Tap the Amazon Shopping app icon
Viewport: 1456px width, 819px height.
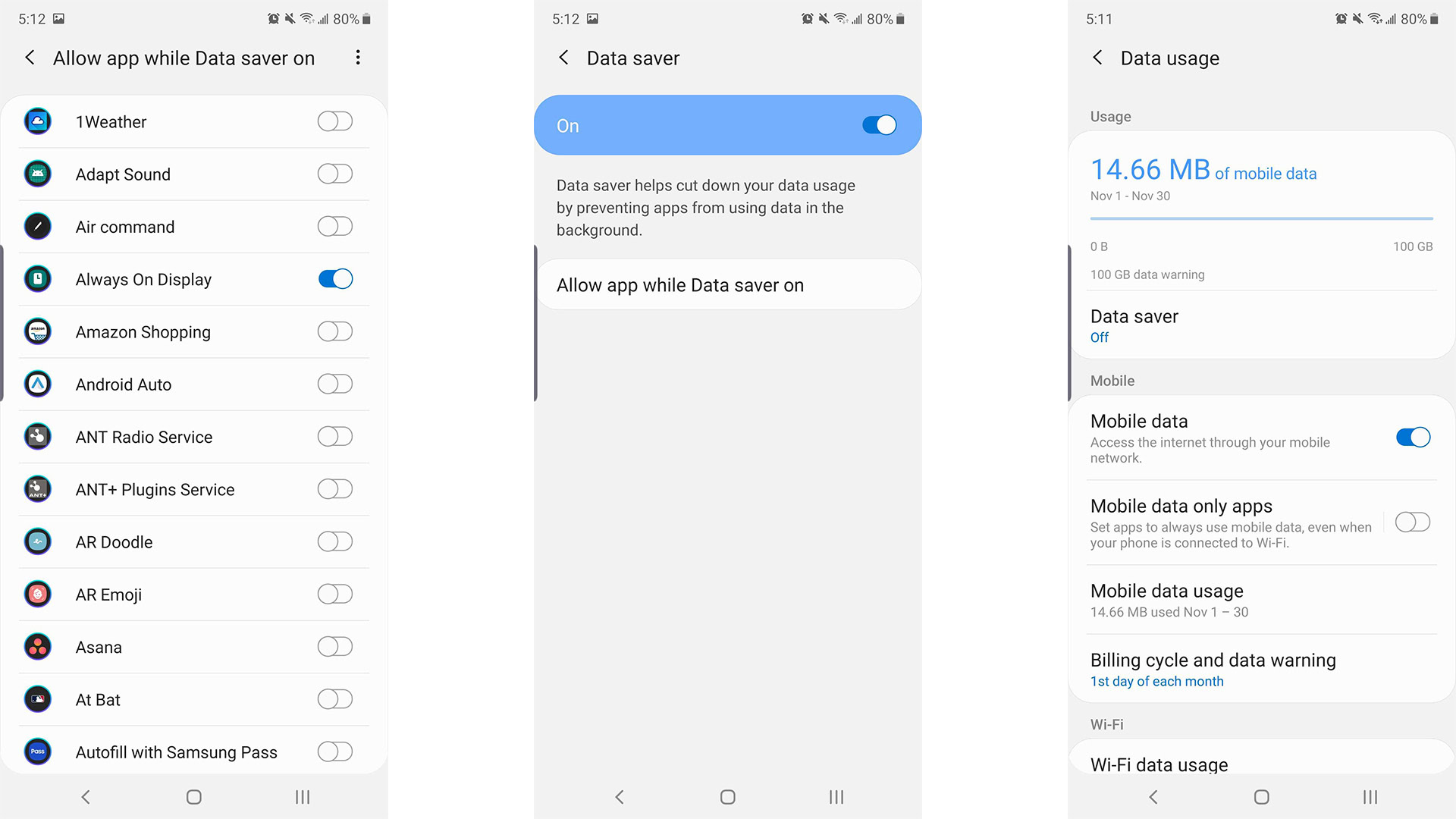[38, 331]
